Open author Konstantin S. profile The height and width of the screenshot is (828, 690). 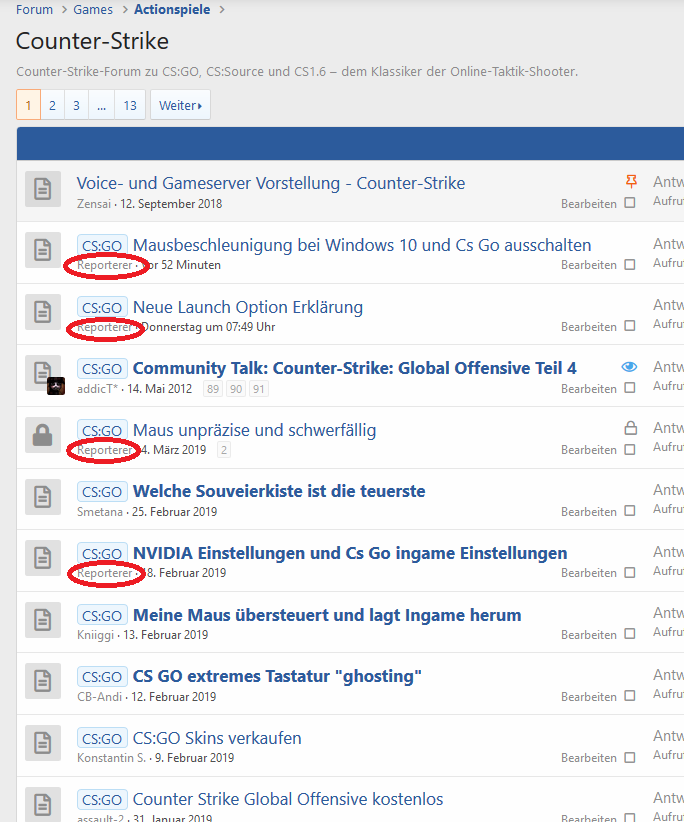click(111, 758)
